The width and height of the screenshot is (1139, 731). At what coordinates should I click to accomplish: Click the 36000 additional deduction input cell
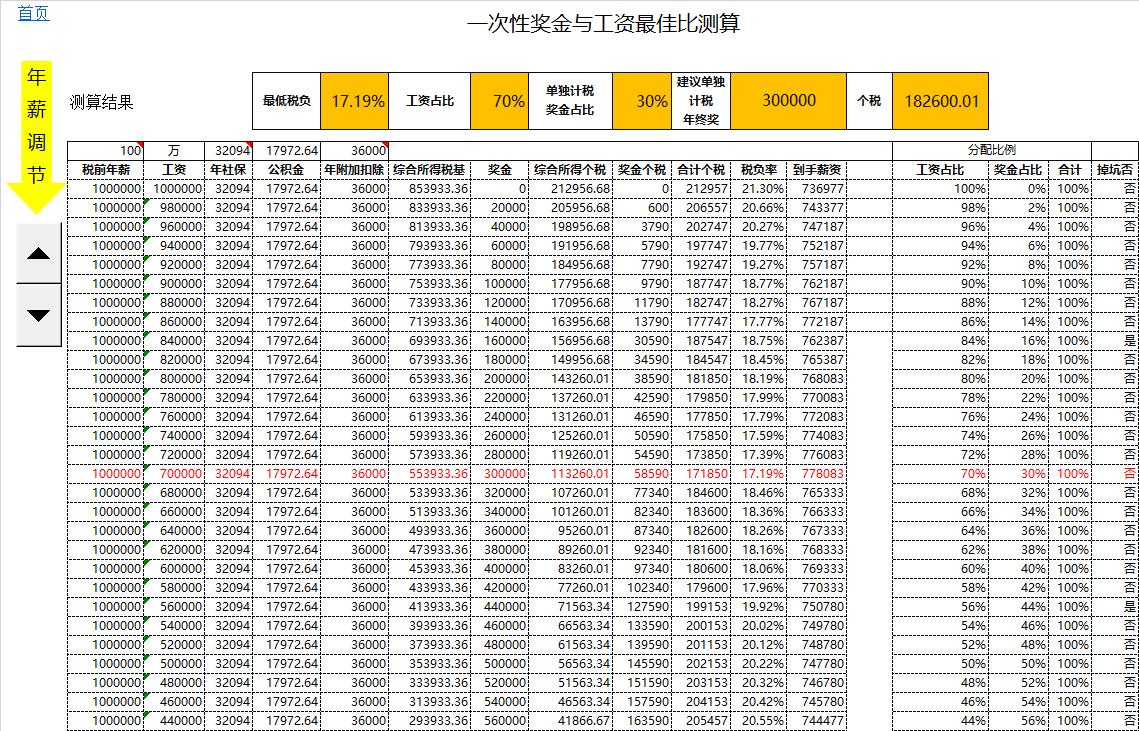click(354, 151)
